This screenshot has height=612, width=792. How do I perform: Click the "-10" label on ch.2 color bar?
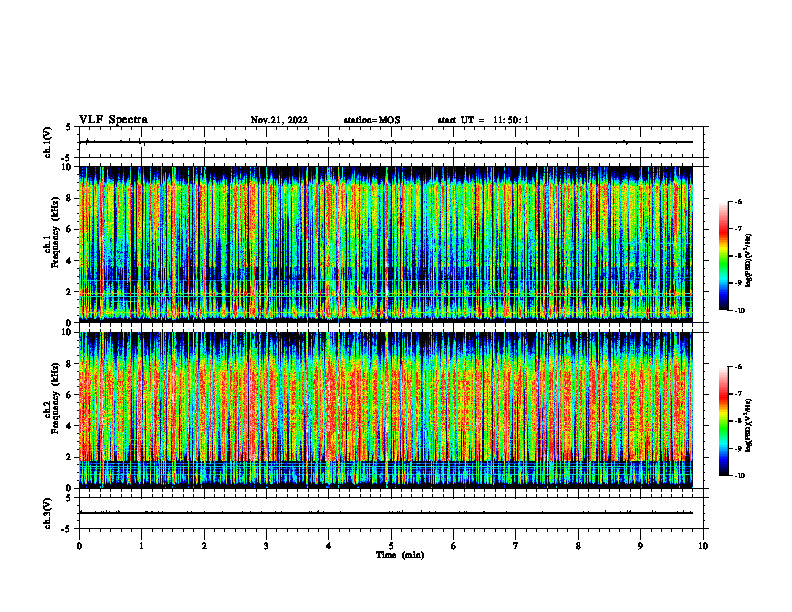click(739, 476)
